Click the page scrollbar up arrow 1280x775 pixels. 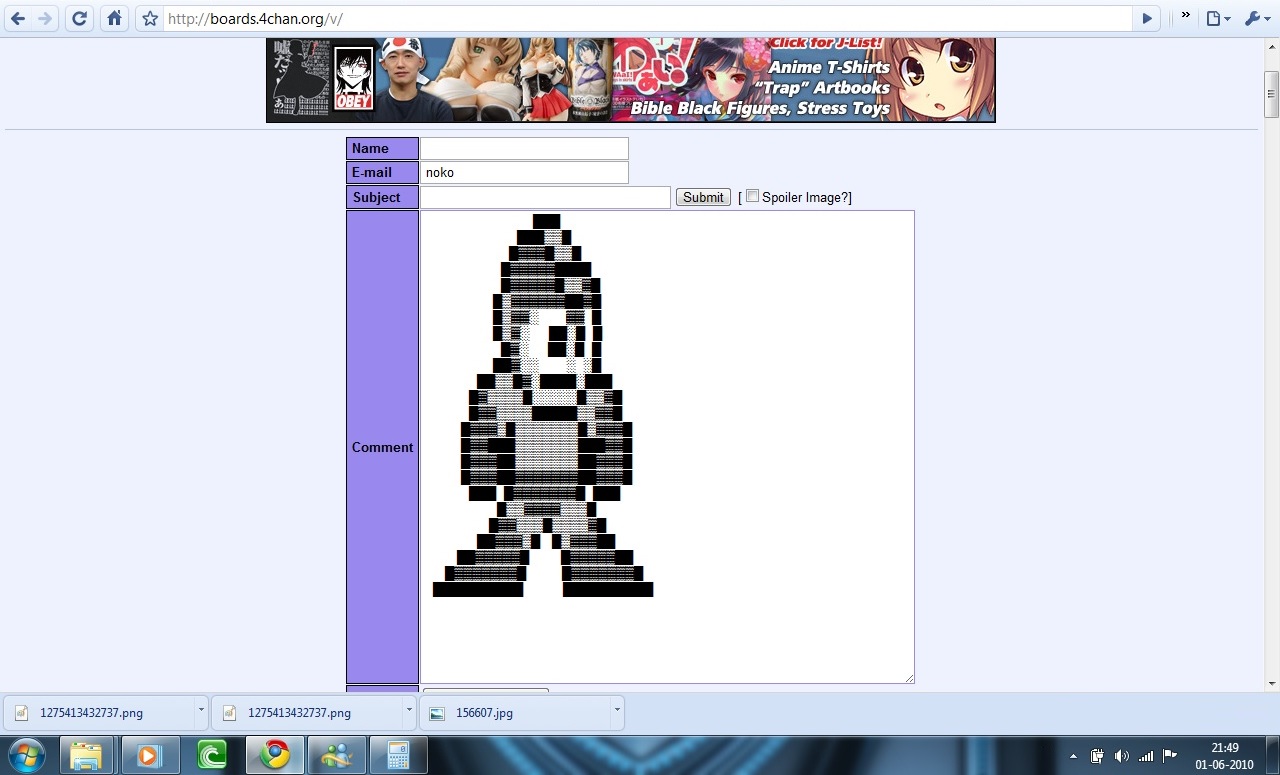coord(1271,46)
